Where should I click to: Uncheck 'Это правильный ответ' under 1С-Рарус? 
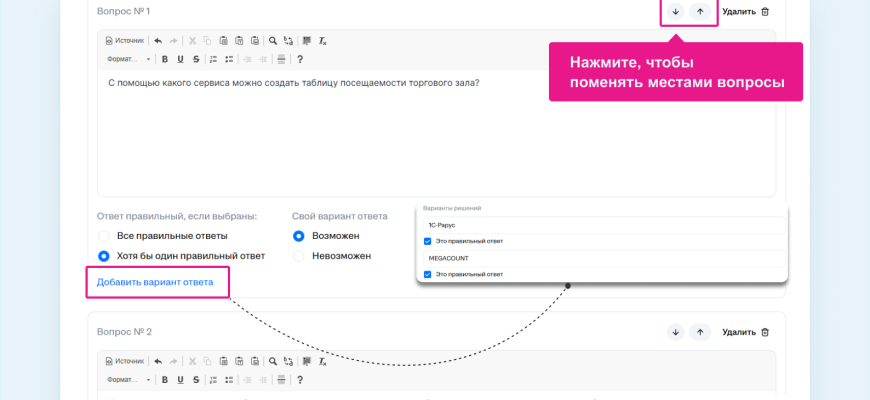pos(428,241)
